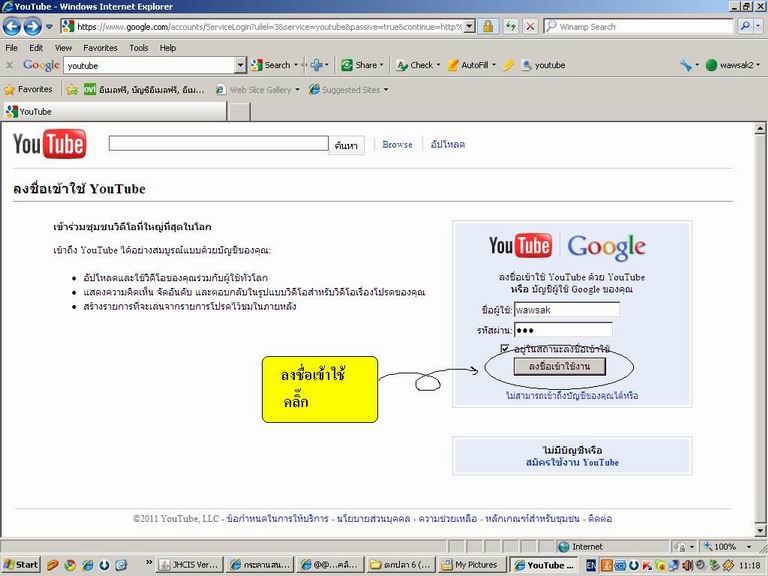
Task: Click the Add to Favorites Bar star icon
Action: (72, 90)
